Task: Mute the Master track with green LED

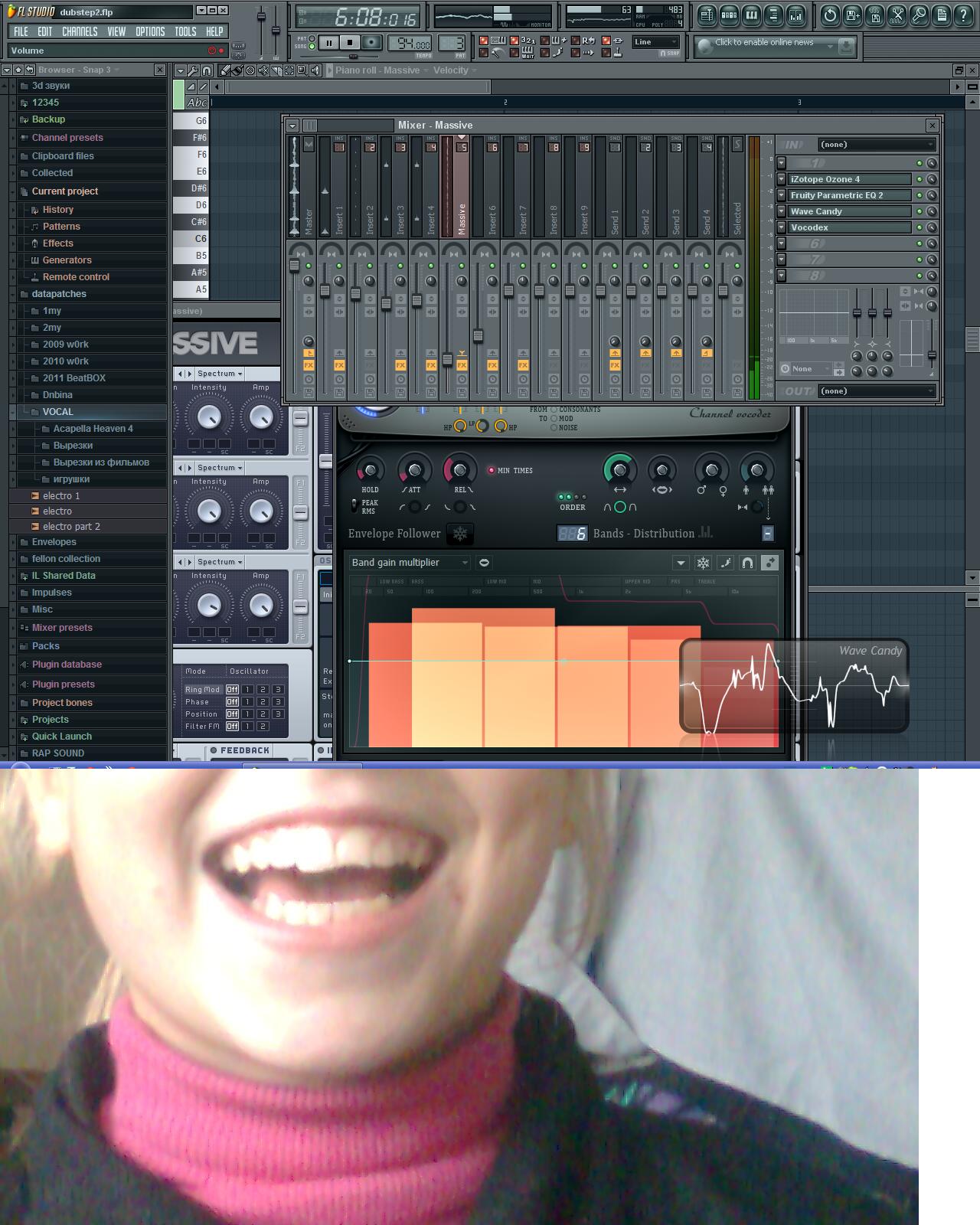Action: (x=309, y=266)
